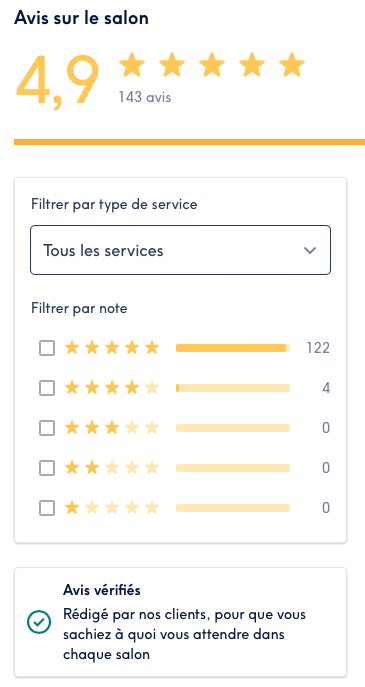365x687 pixels.
Task: Tick the one-star rating filter checkbox
Action: [47, 508]
